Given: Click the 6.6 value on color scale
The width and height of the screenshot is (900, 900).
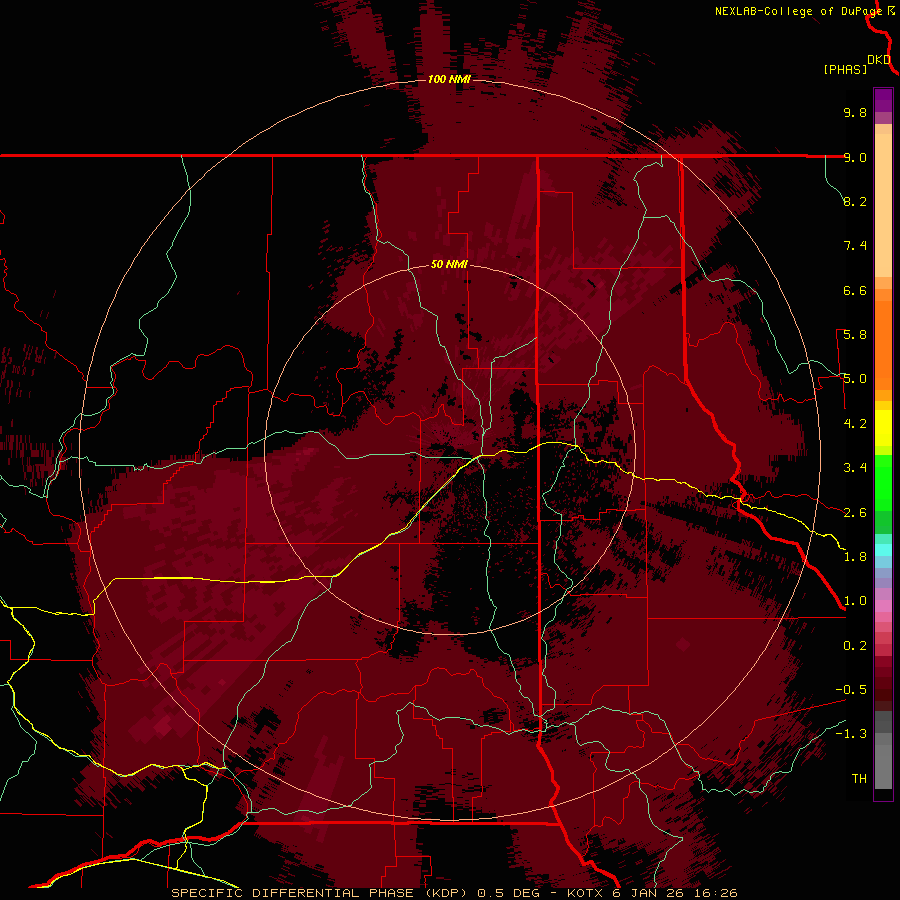Looking at the screenshot, I should (x=855, y=290).
